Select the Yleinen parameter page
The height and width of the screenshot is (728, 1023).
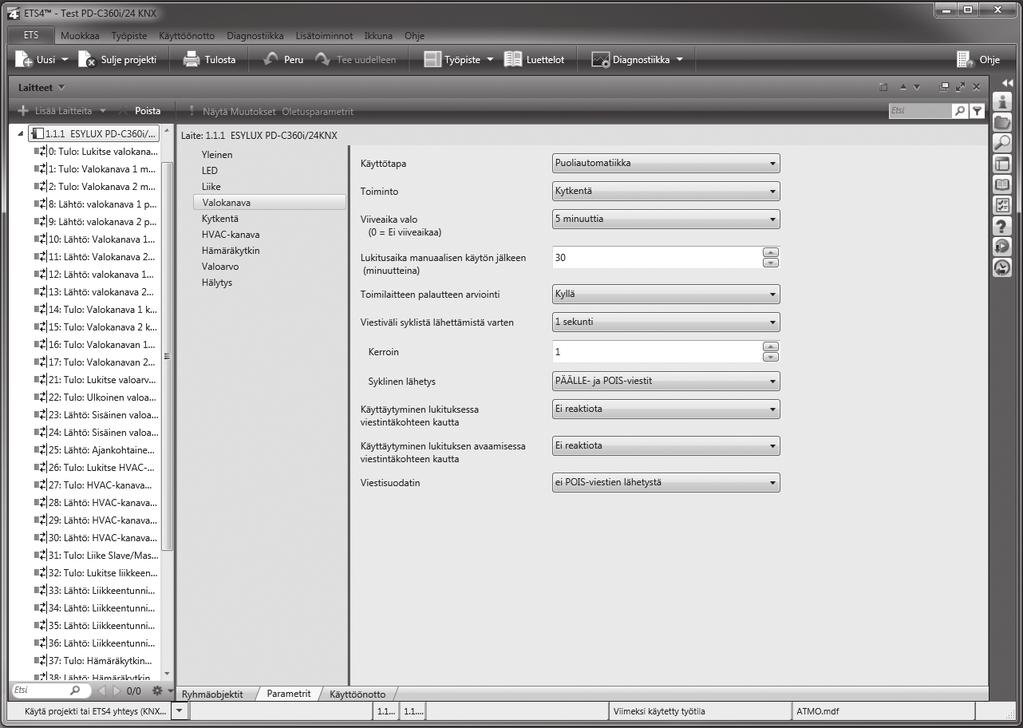[x=217, y=155]
